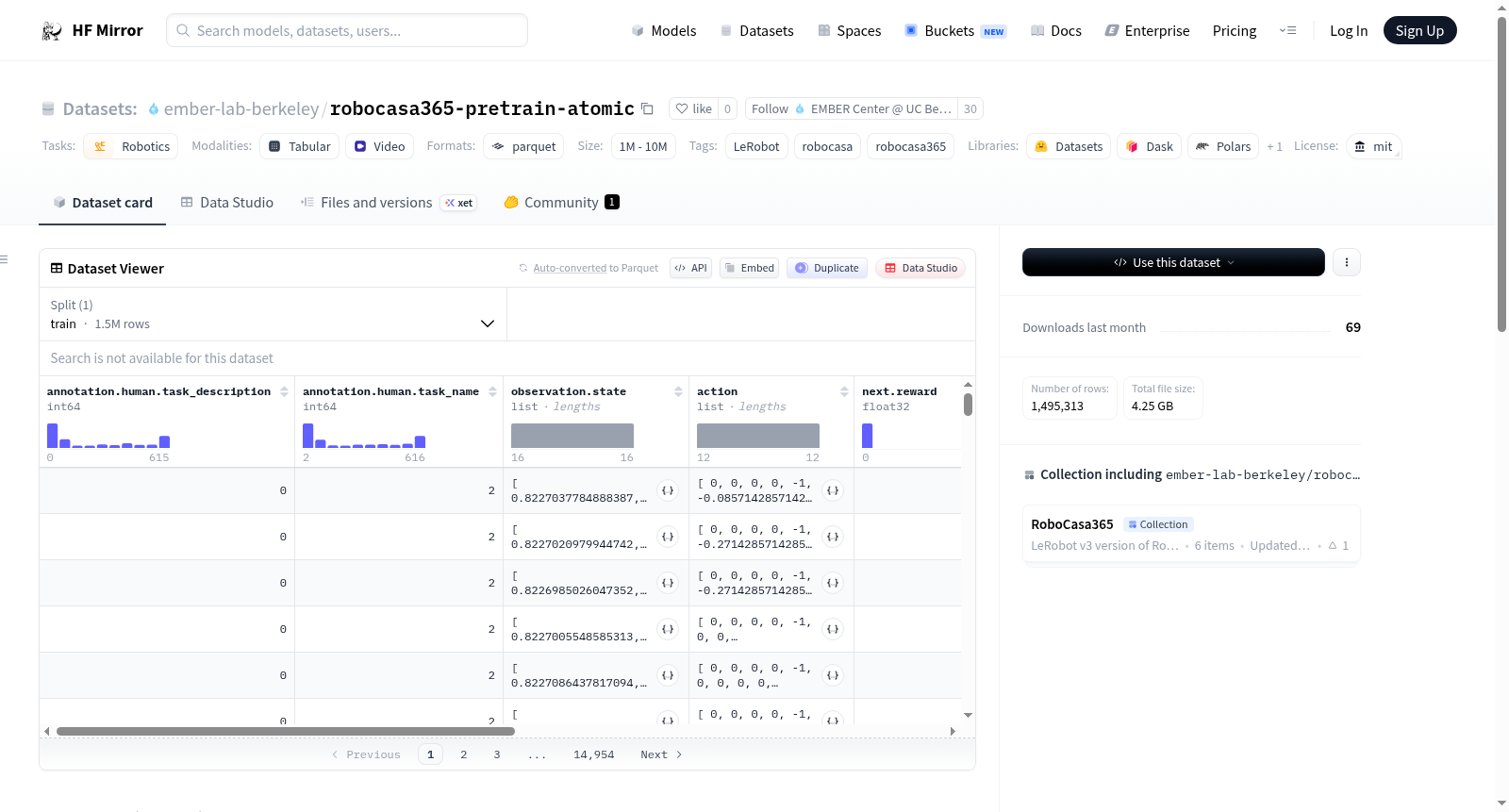This screenshot has height=812, width=1509.
Task: Select the parquet format tag
Action: [523, 147]
